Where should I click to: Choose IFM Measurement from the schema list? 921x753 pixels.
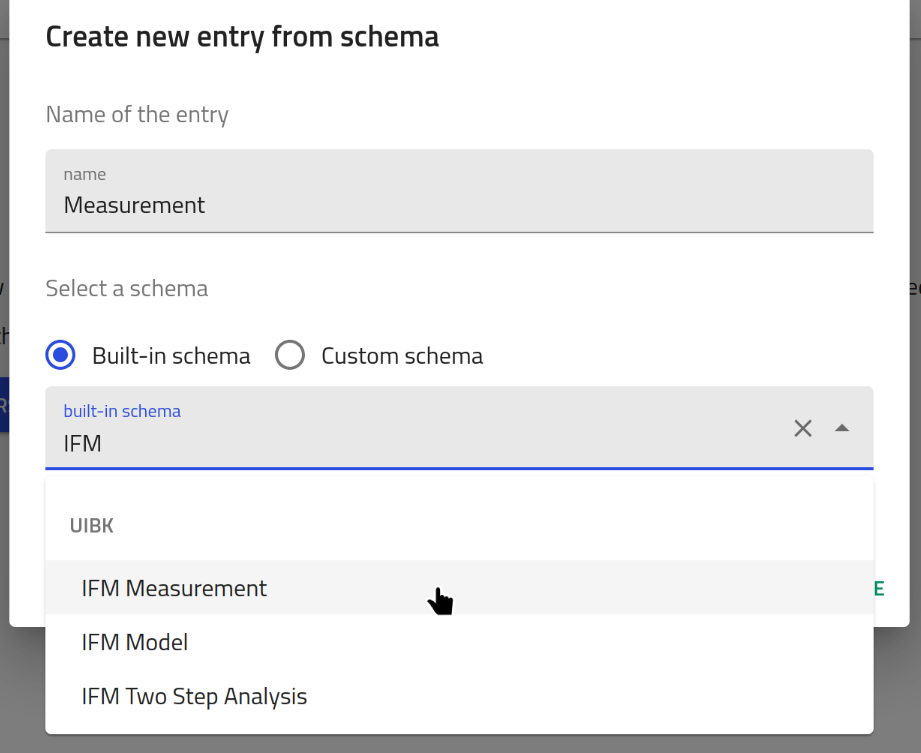(174, 588)
